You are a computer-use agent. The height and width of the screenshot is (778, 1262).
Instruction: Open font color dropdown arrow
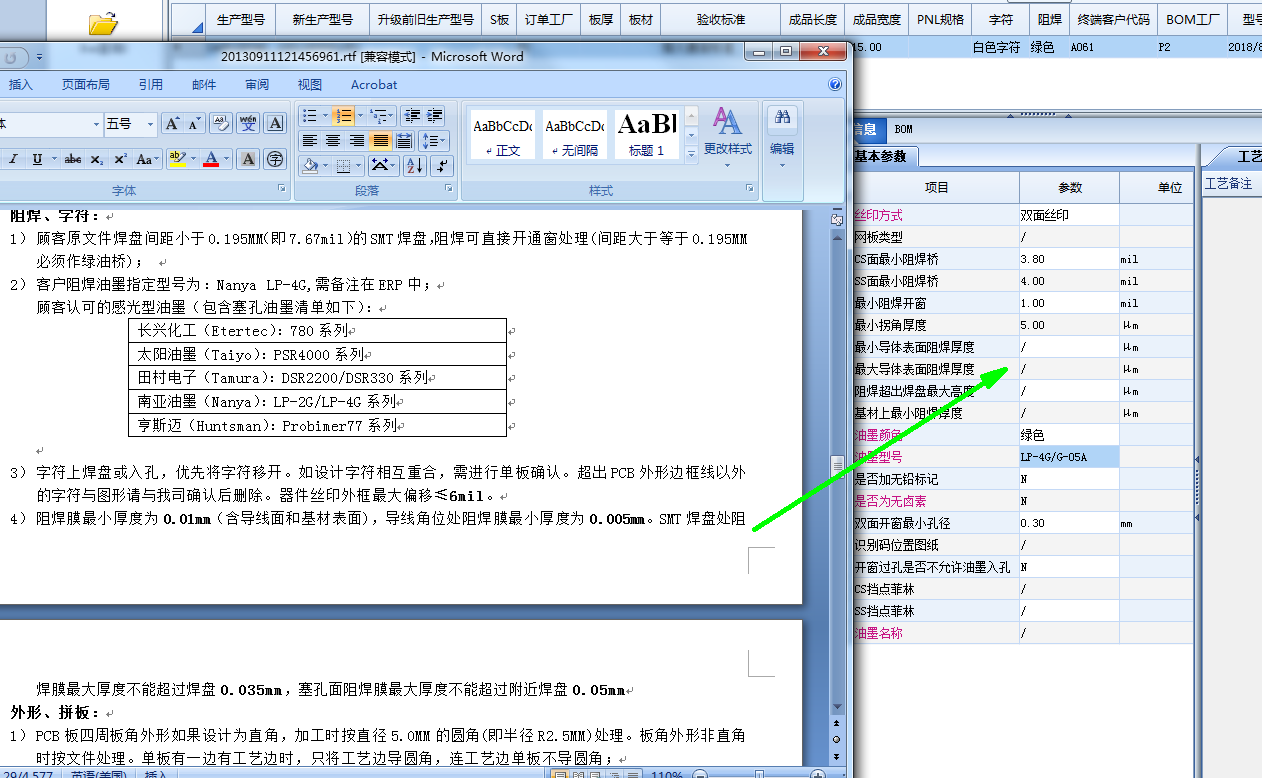point(227,159)
